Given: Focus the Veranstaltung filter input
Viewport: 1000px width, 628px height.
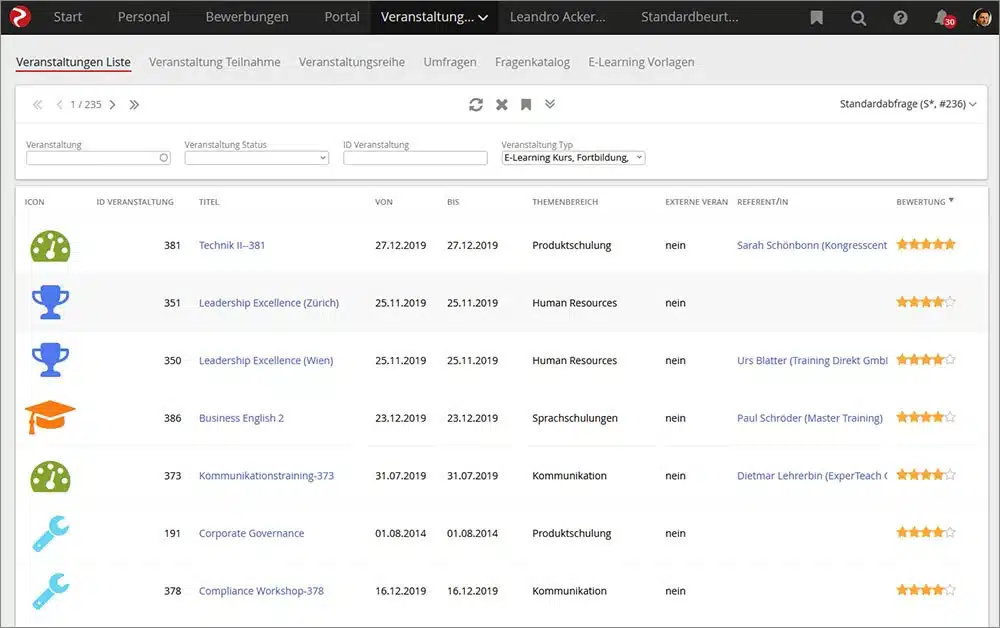Looking at the screenshot, I should (x=98, y=157).
